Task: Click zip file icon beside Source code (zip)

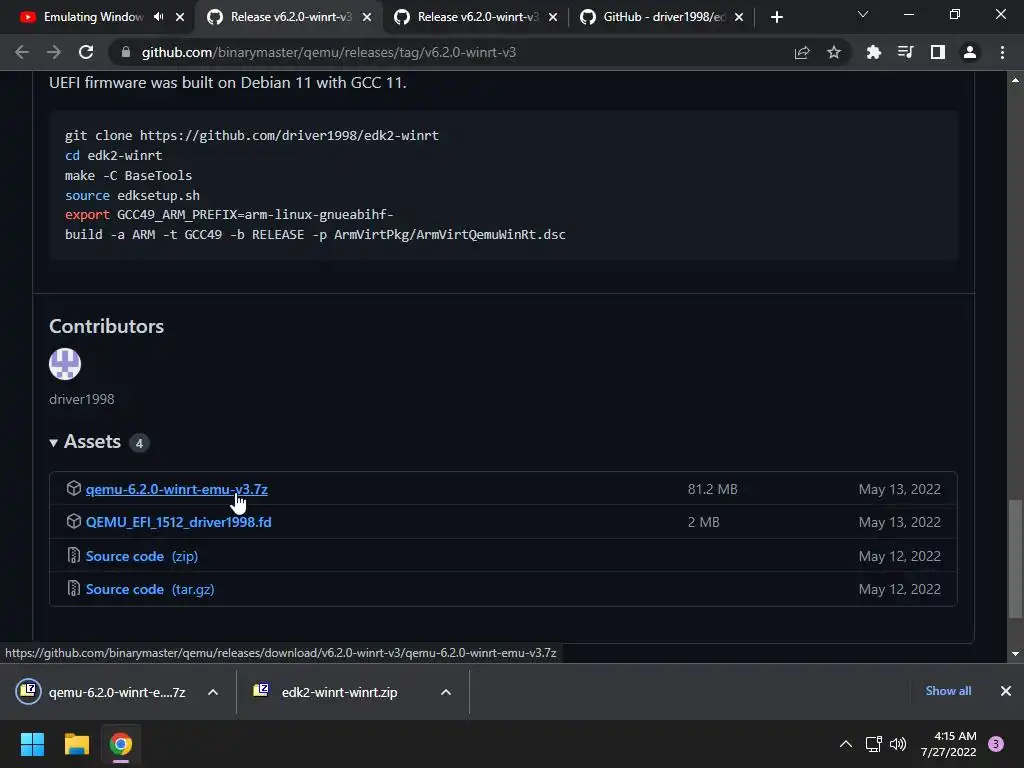Action: [x=73, y=555]
